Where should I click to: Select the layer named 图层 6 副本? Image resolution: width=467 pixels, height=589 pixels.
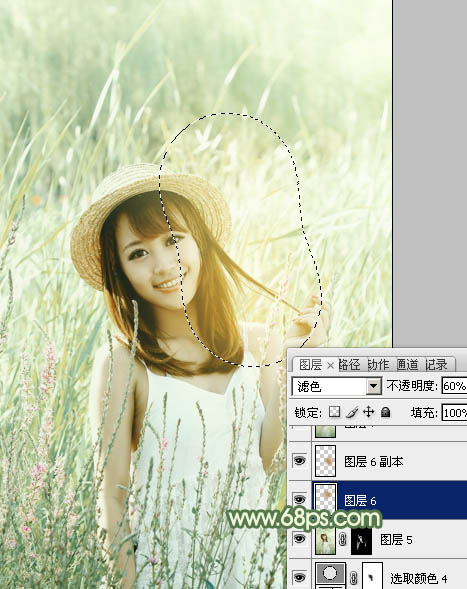(x=374, y=461)
